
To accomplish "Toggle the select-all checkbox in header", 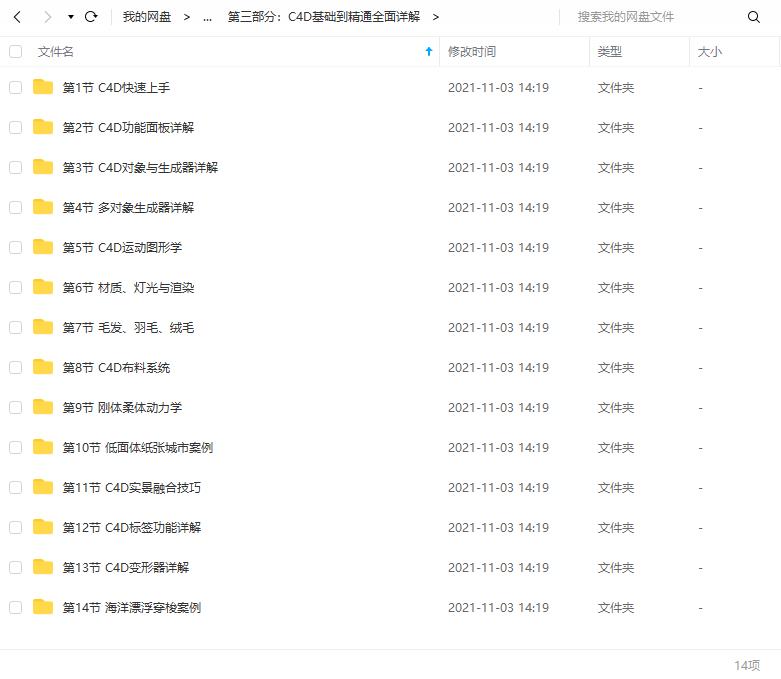I will pos(15,51).
